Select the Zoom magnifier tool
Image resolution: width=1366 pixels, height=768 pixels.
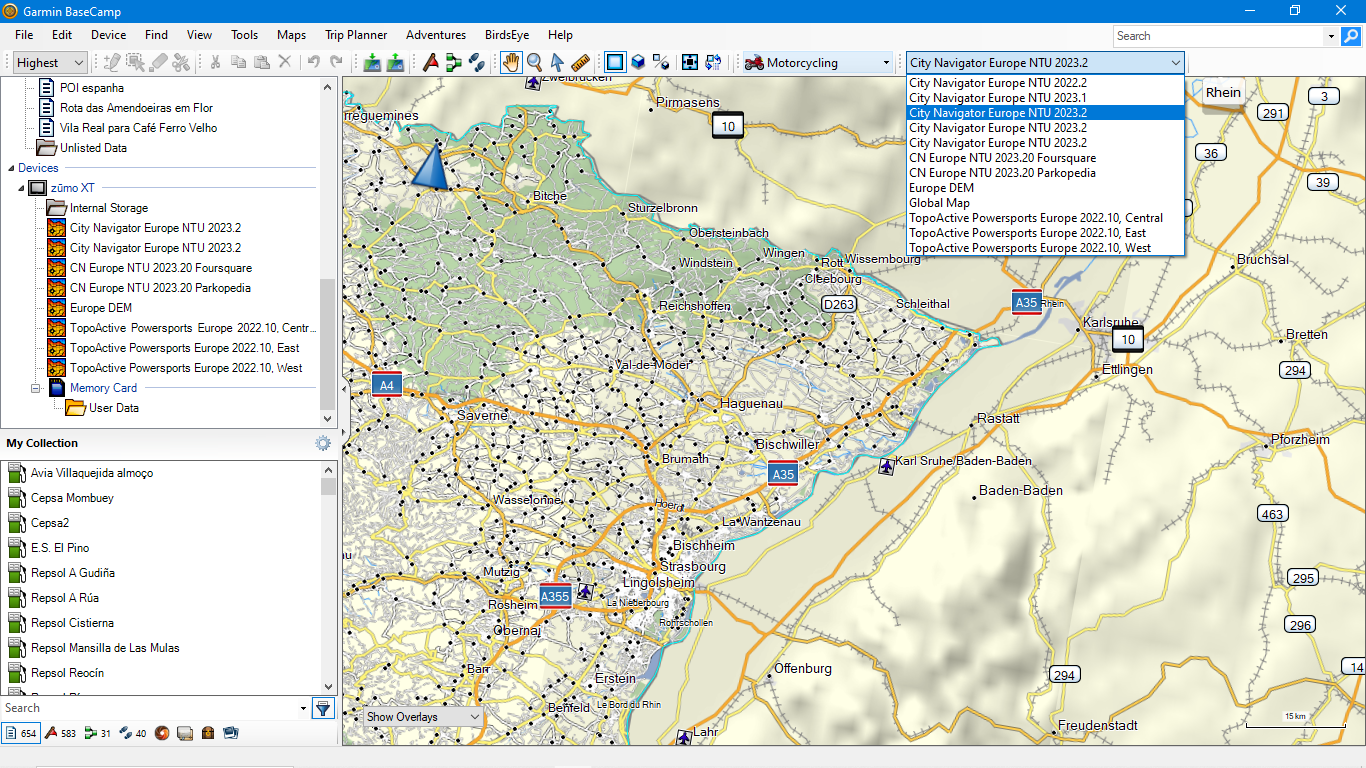pyautogui.click(x=535, y=62)
